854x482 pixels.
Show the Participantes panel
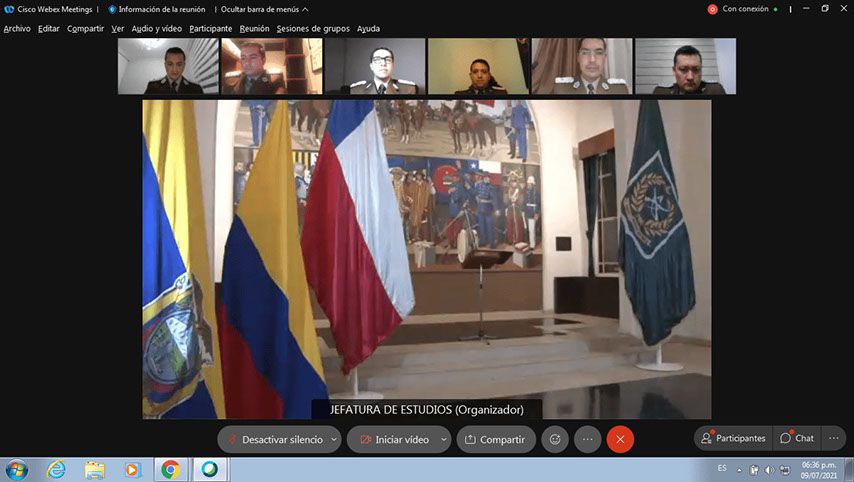(733, 438)
